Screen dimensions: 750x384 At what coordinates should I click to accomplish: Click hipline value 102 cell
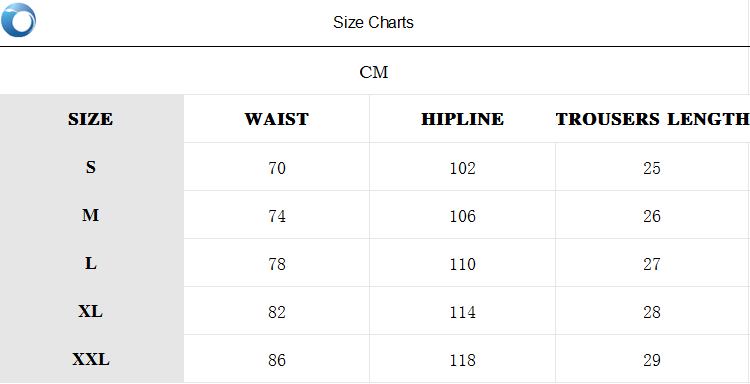coord(463,168)
